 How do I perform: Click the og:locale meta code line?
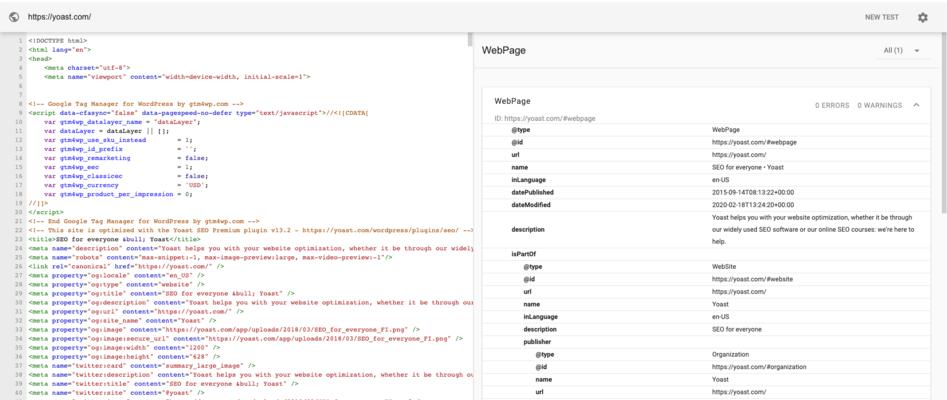click(116, 275)
